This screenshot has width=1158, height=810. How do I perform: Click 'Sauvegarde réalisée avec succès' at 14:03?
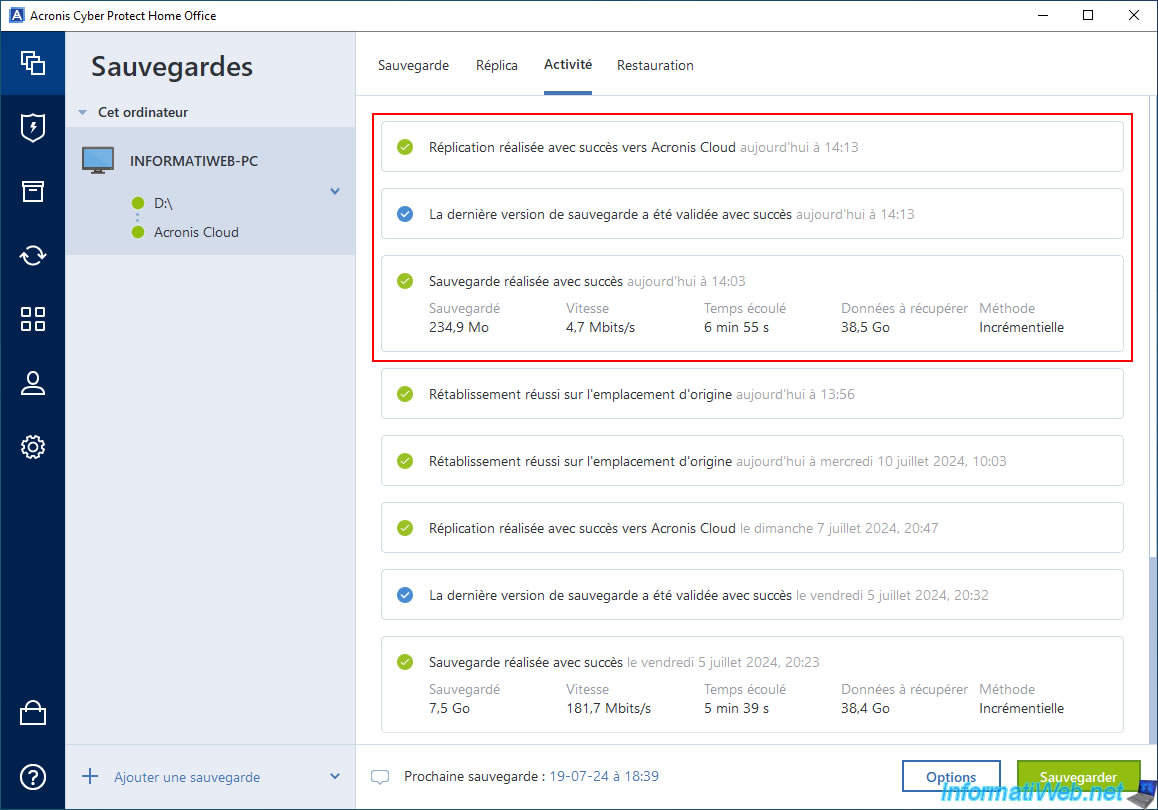point(752,303)
